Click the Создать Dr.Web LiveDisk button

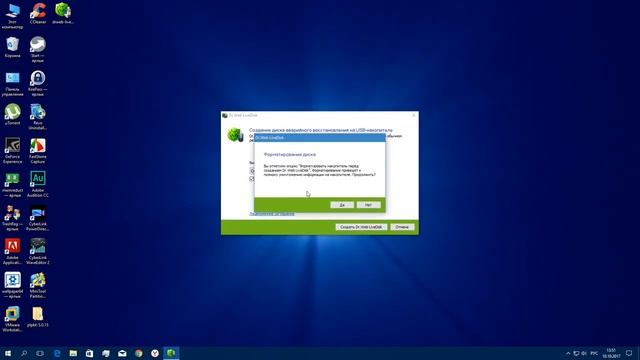[x=361, y=227]
